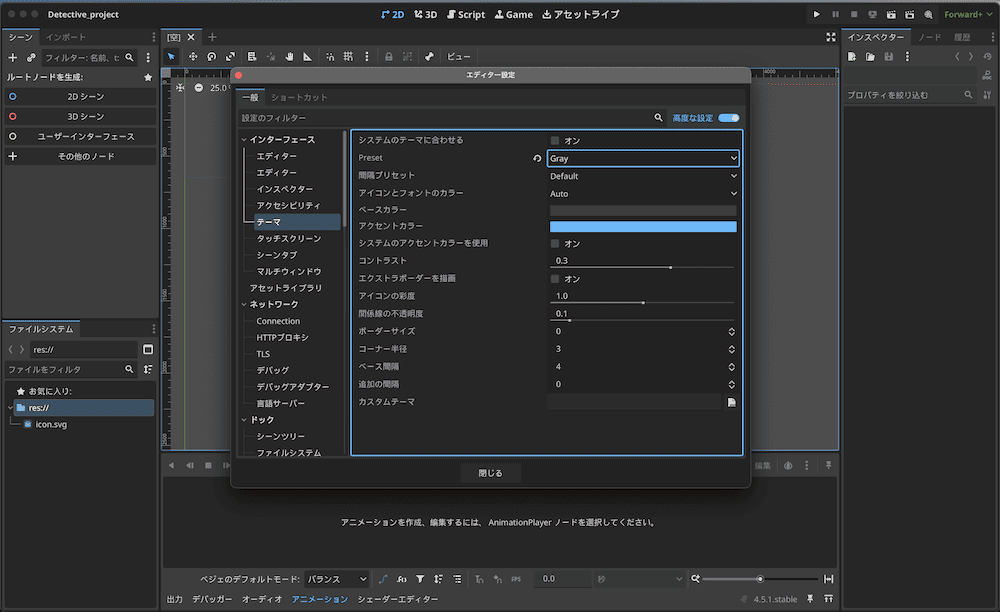1000x612 pixels.
Task: Select the Scale tool
Action: 230,57
